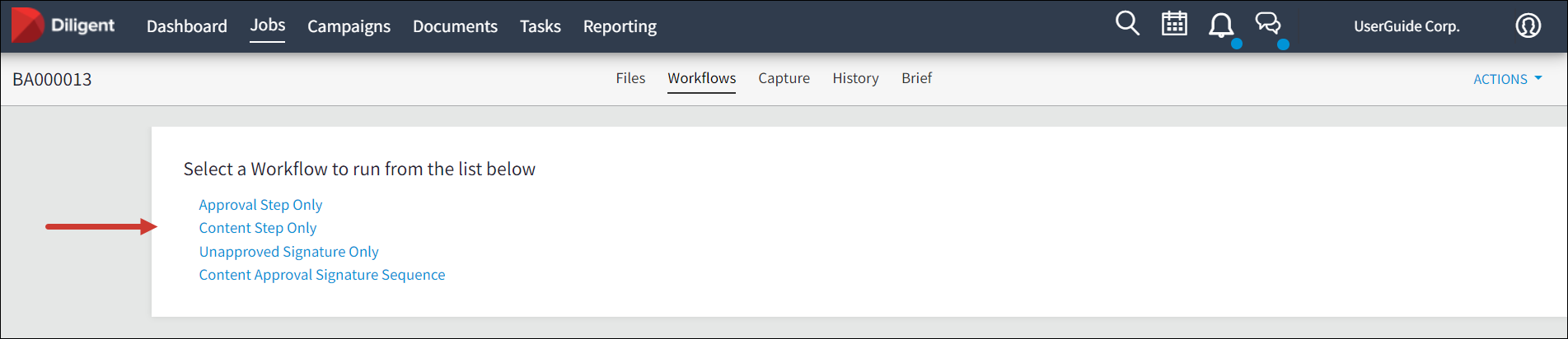The width and height of the screenshot is (1568, 339).
Task: View the History tab
Action: pos(855,78)
